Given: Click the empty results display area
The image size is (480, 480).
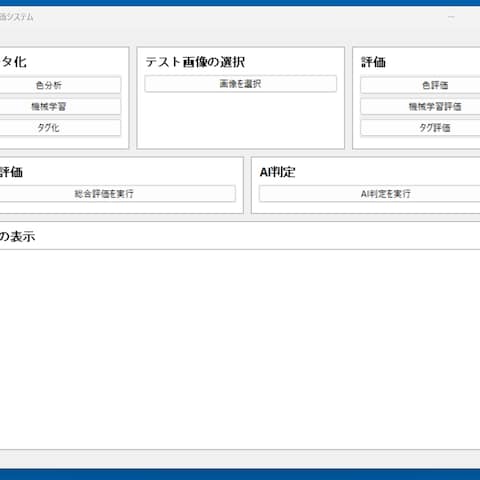Looking at the screenshot, I should click(x=240, y=349).
